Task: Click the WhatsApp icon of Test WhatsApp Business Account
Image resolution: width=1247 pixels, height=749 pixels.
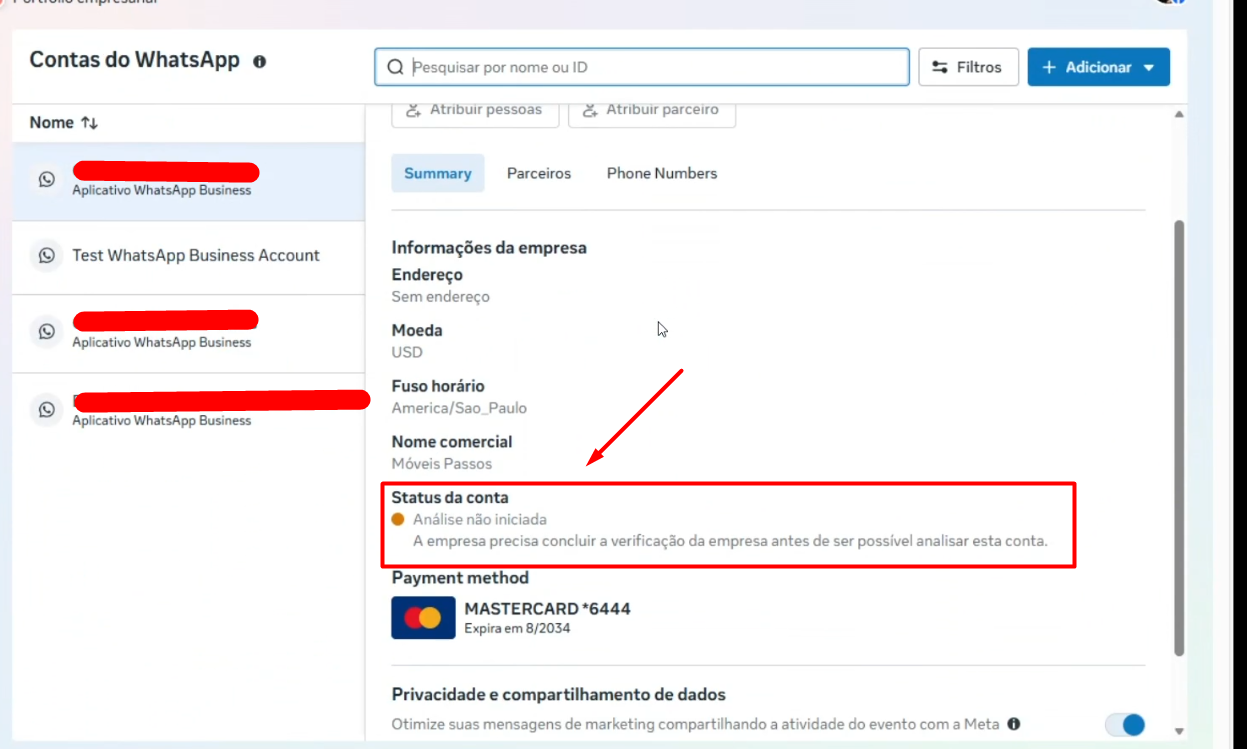Action: [47, 256]
